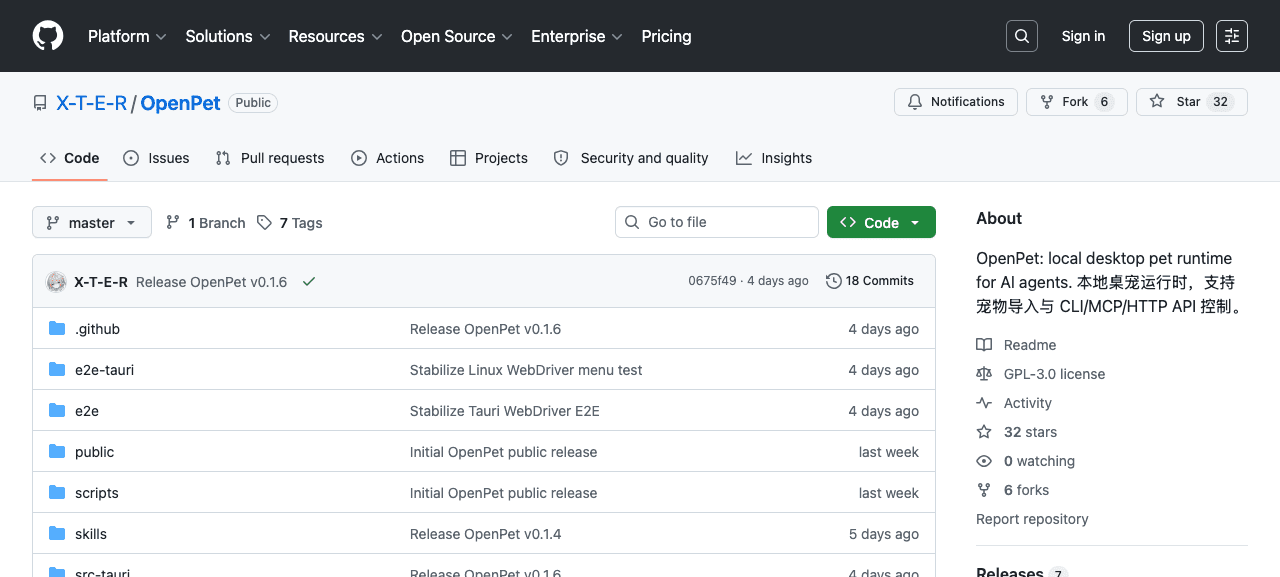Switch to the Insights tab
This screenshot has width=1280, height=577.
(x=774, y=158)
